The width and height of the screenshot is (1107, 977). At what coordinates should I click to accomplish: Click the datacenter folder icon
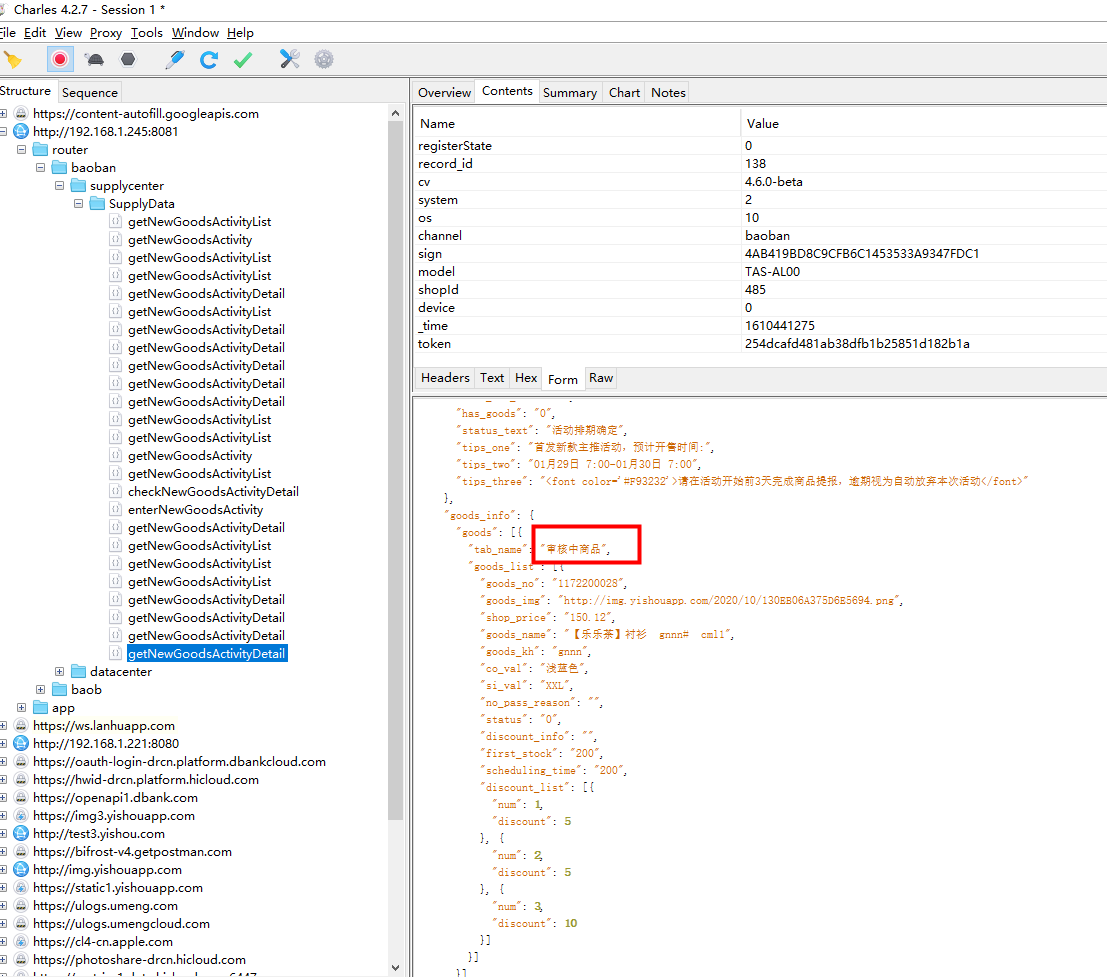[78, 671]
